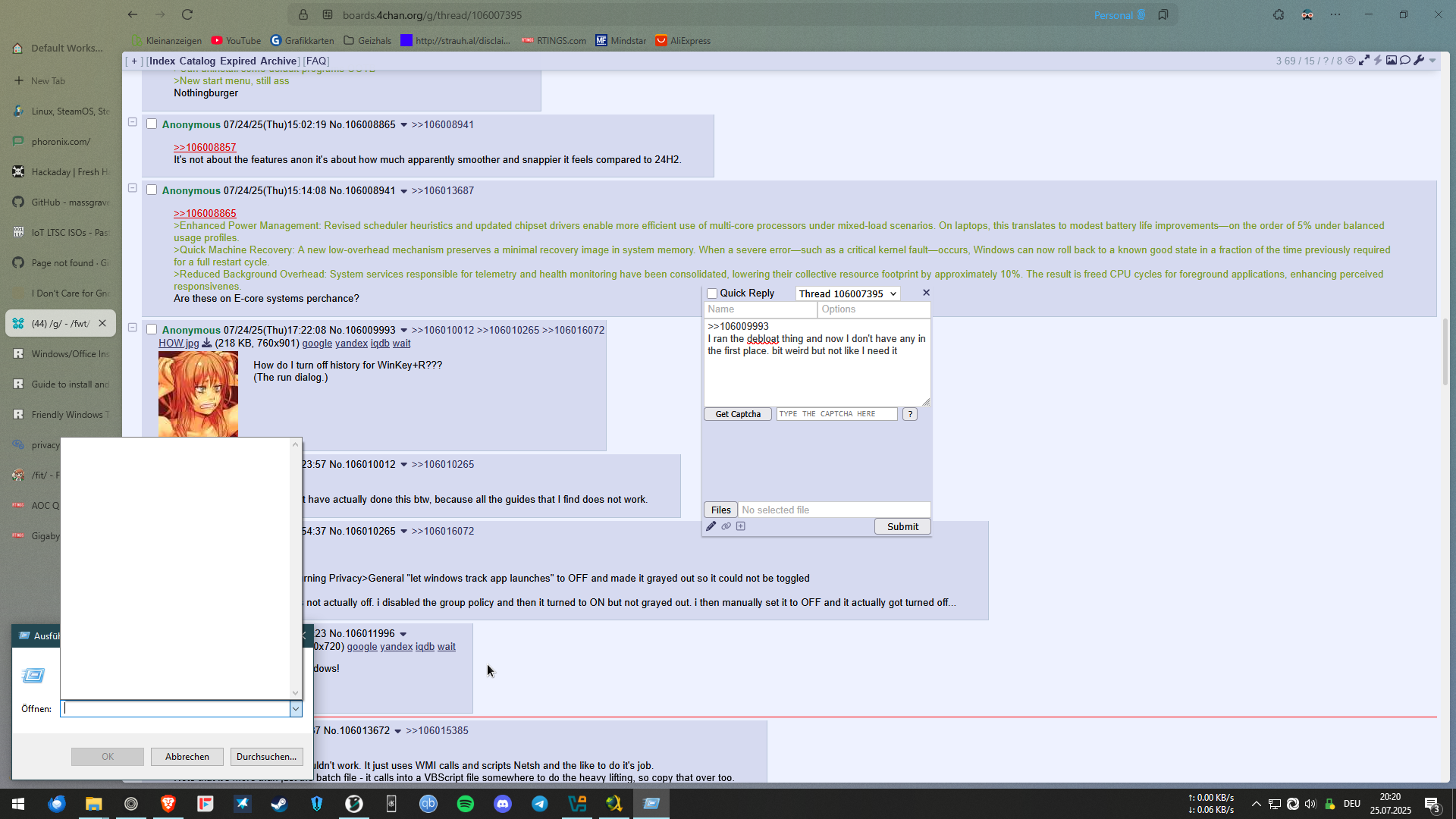The height and width of the screenshot is (819, 1456).
Task: Click the Name field in Quick Reply
Action: coord(761,309)
